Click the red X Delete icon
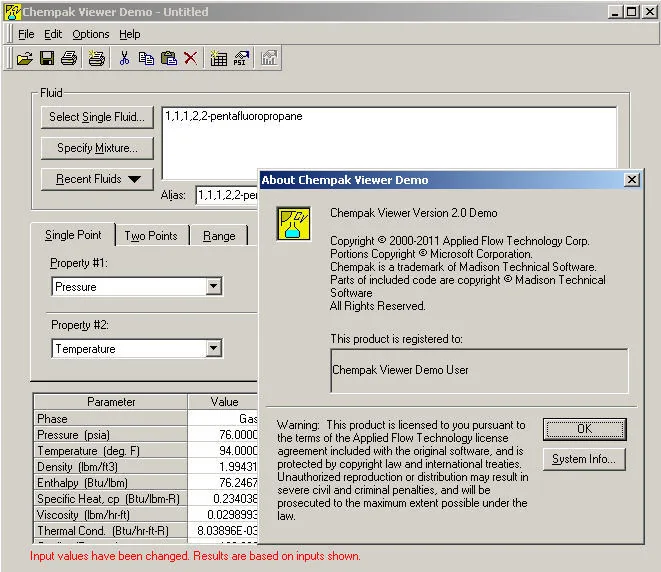 191,58
